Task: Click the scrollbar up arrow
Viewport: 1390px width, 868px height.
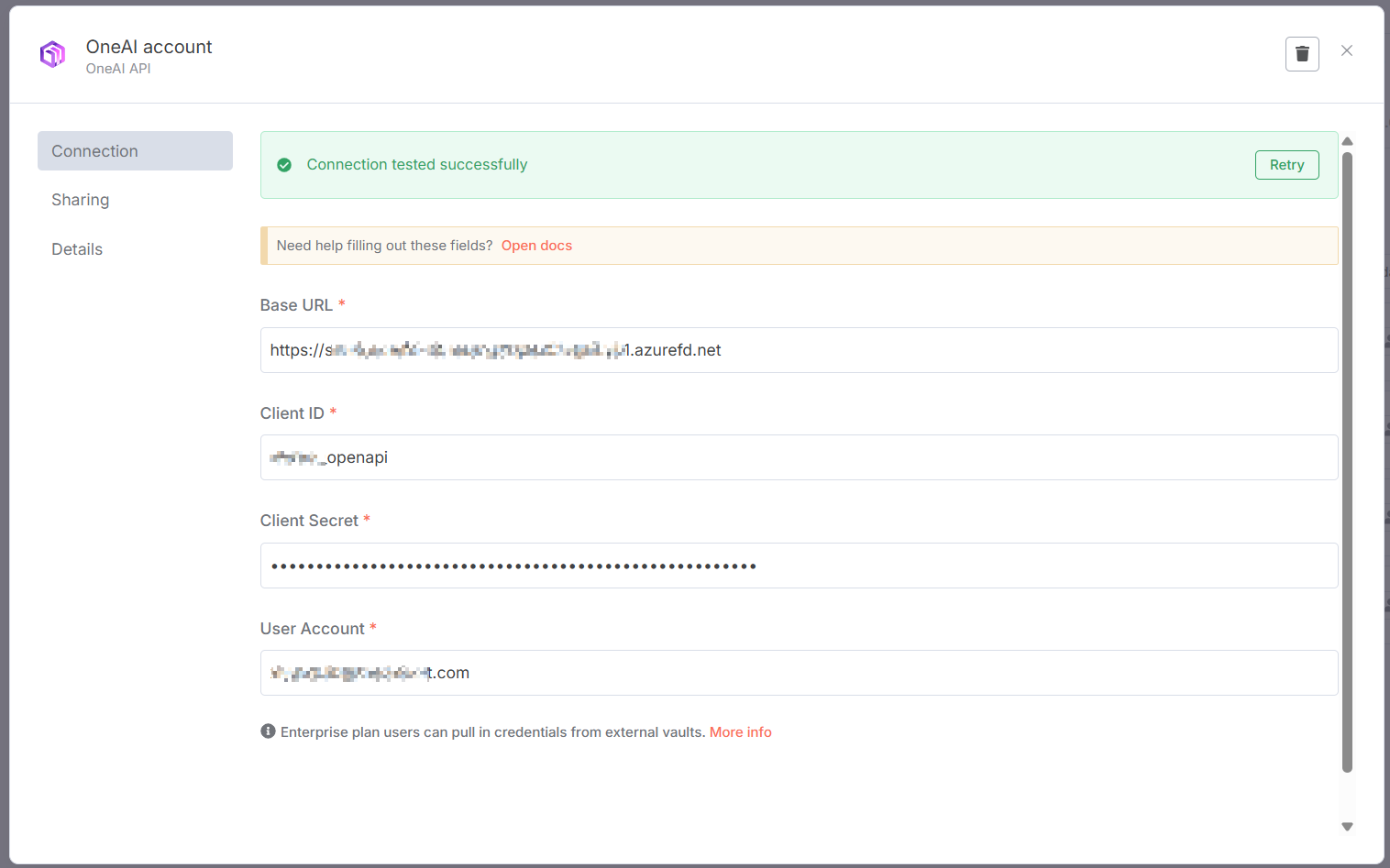Action: click(1347, 141)
